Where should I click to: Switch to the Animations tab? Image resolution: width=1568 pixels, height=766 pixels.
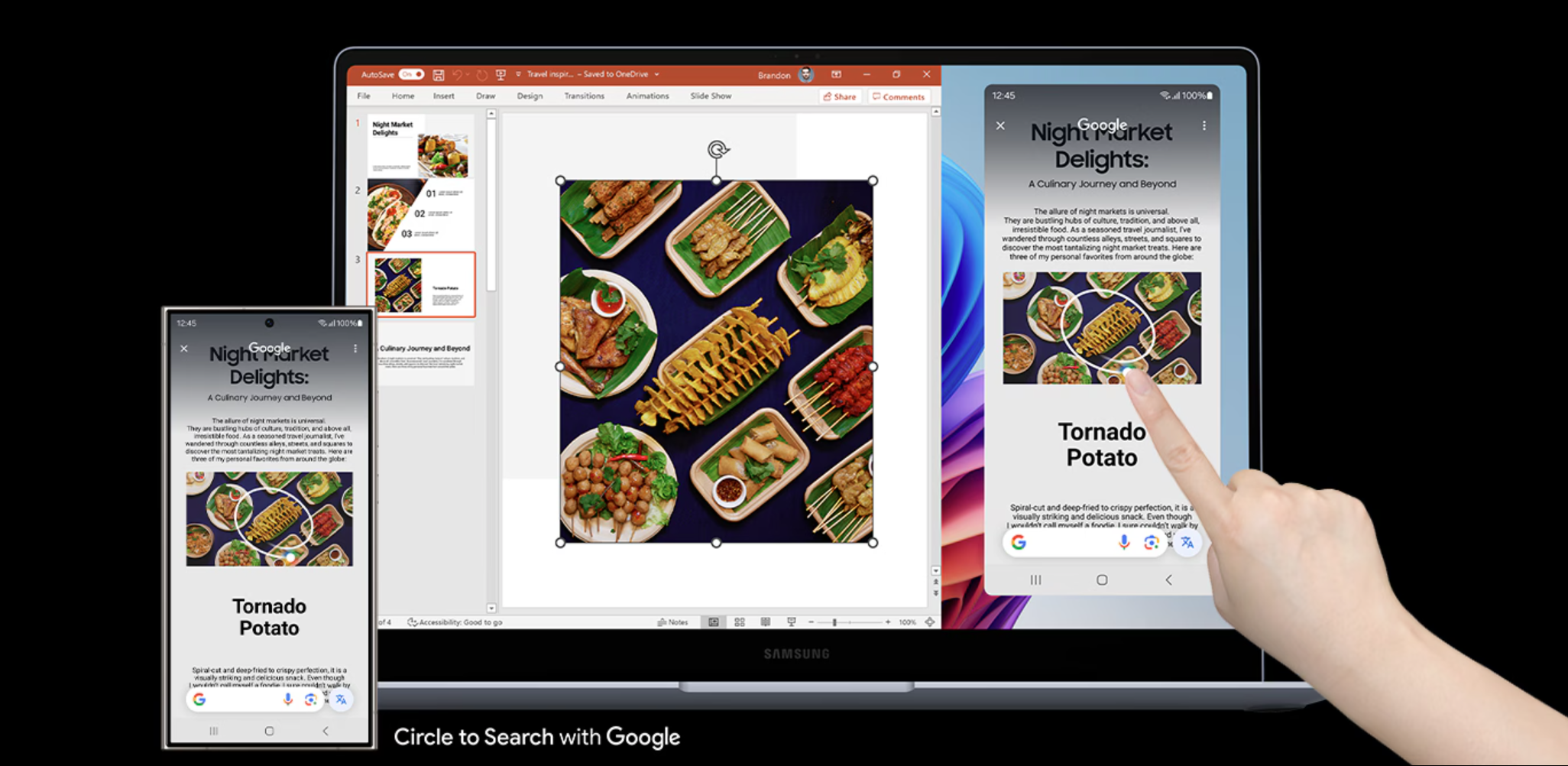click(647, 96)
